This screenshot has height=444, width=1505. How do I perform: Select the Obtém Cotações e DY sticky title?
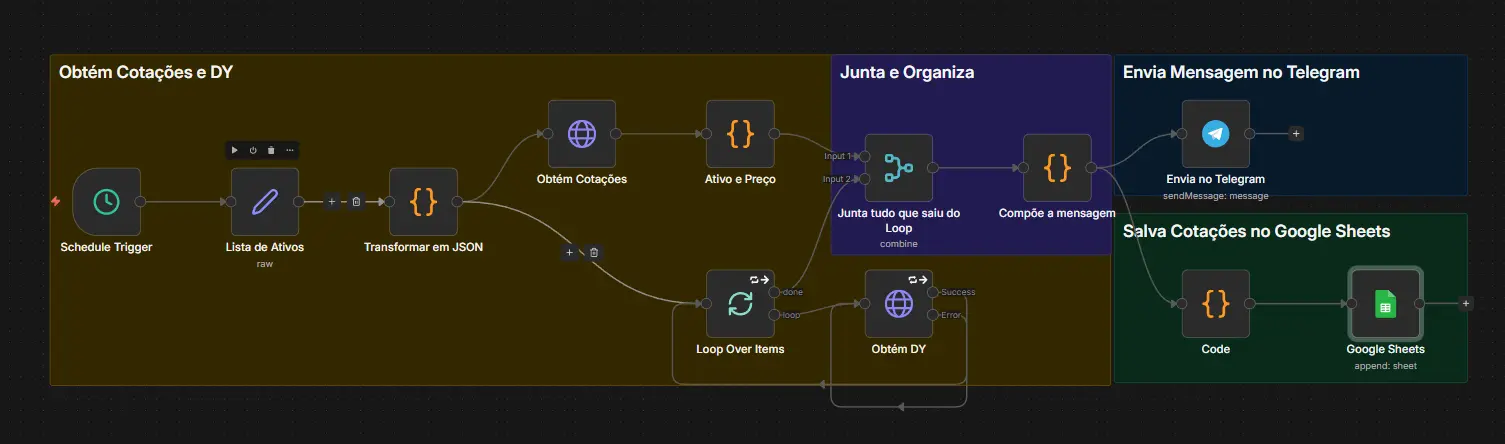coord(146,72)
